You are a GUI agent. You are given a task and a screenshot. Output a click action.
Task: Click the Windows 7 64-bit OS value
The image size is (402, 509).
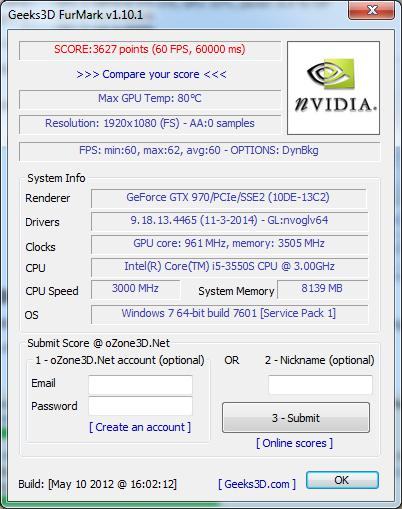229,314
